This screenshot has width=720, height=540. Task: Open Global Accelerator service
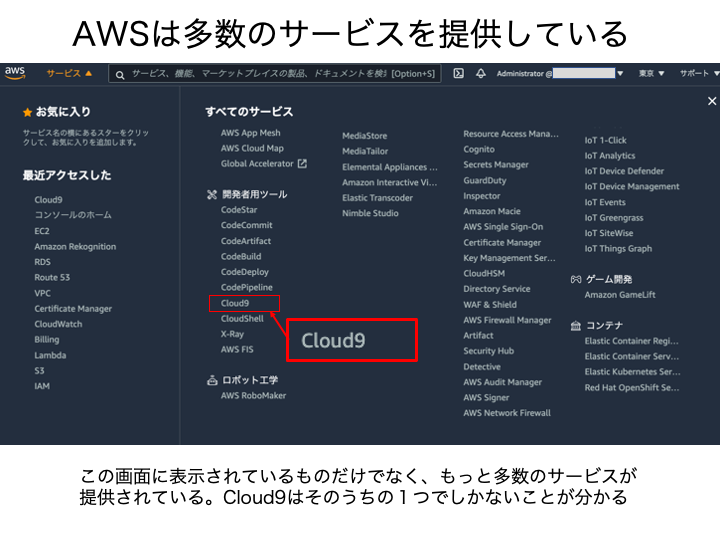257,163
